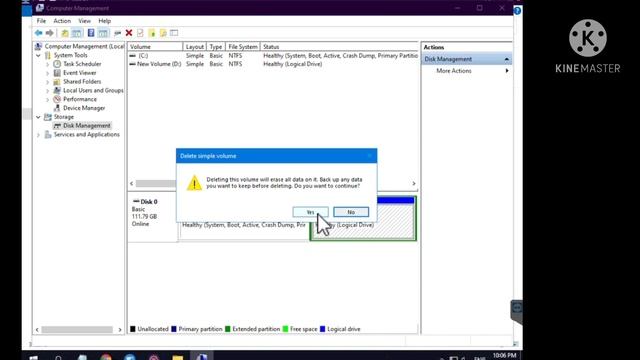The width and height of the screenshot is (640, 360).
Task: Select the Storage tree node
Action: (64, 117)
